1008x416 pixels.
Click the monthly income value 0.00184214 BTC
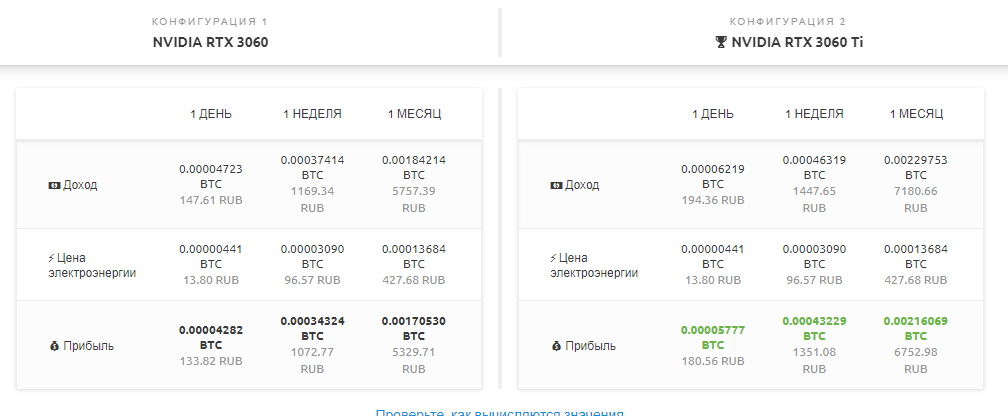coord(414,168)
